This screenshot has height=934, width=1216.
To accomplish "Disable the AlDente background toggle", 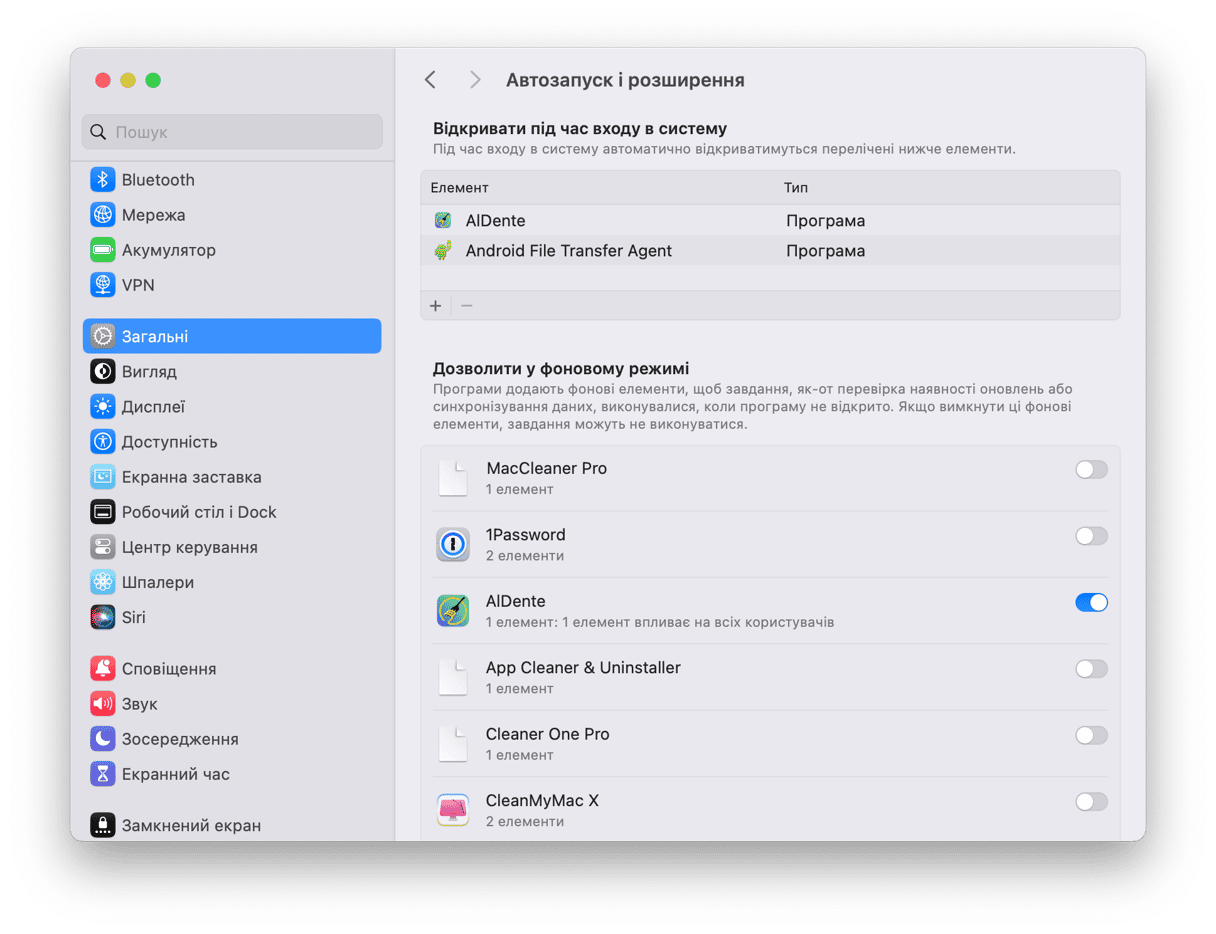I will [x=1091, y=602].
